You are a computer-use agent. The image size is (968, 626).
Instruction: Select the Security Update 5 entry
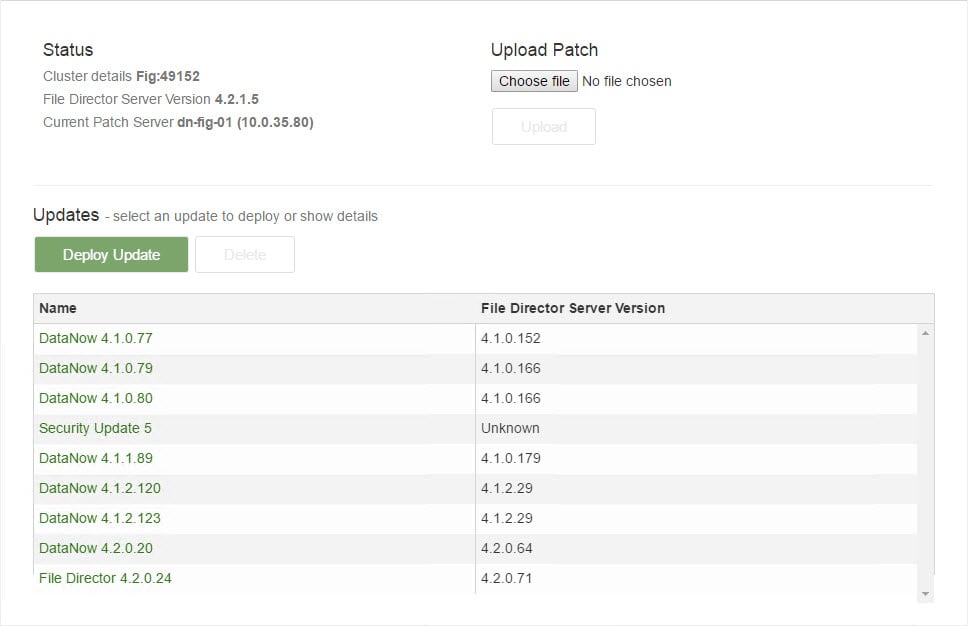pos(95,428)
